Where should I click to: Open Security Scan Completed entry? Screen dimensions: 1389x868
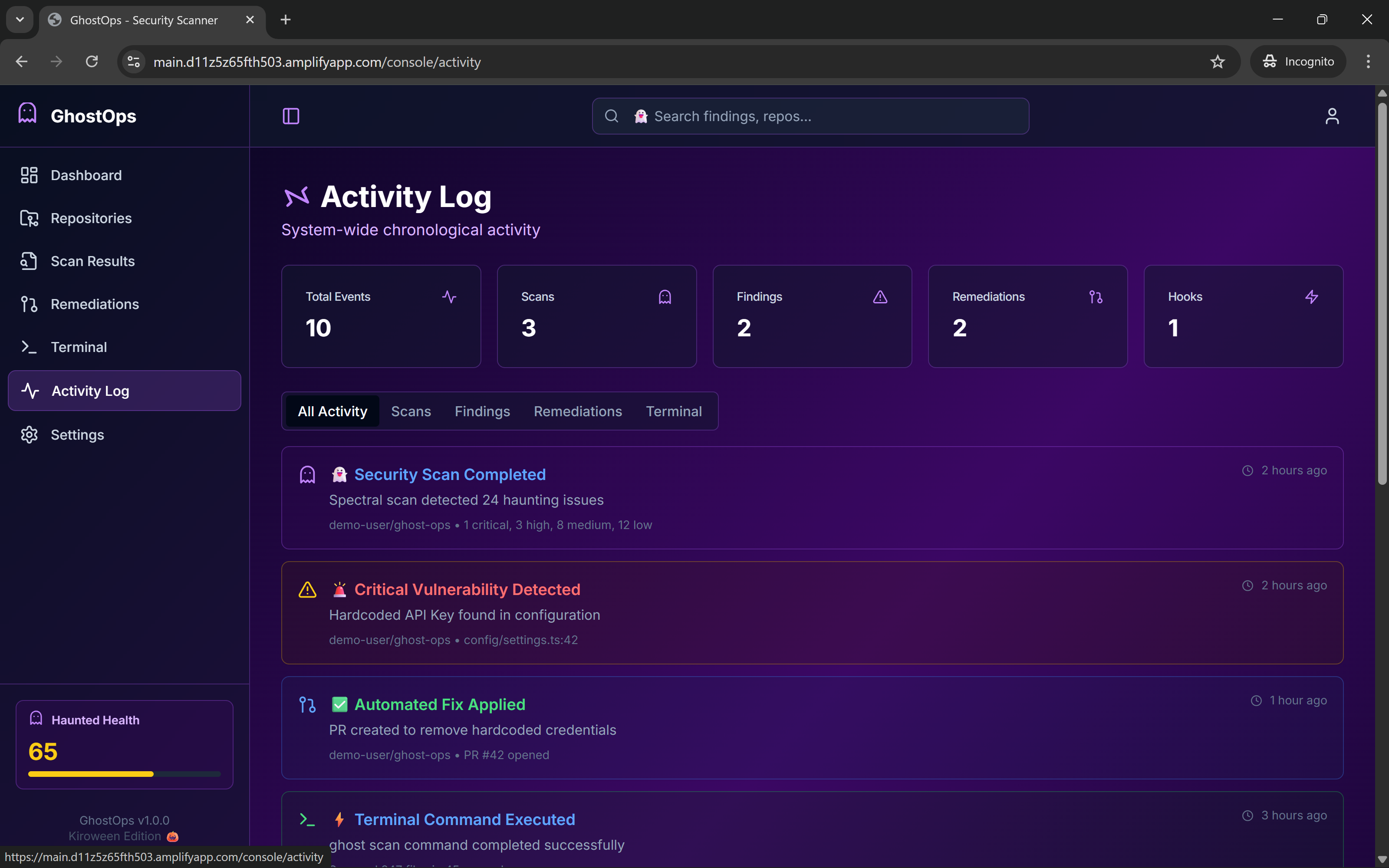[449, 475]
